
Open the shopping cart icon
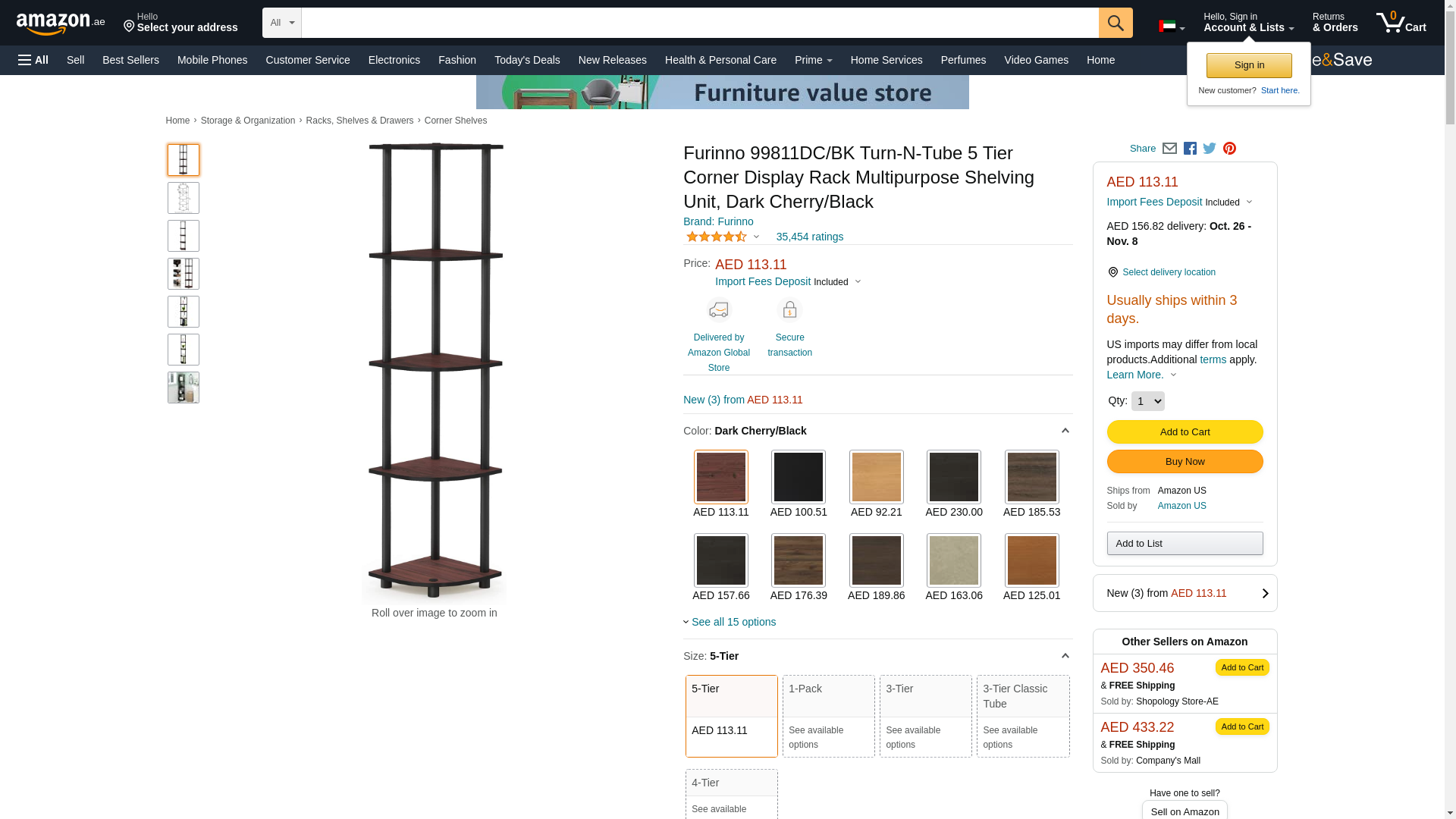[1401, 23]
